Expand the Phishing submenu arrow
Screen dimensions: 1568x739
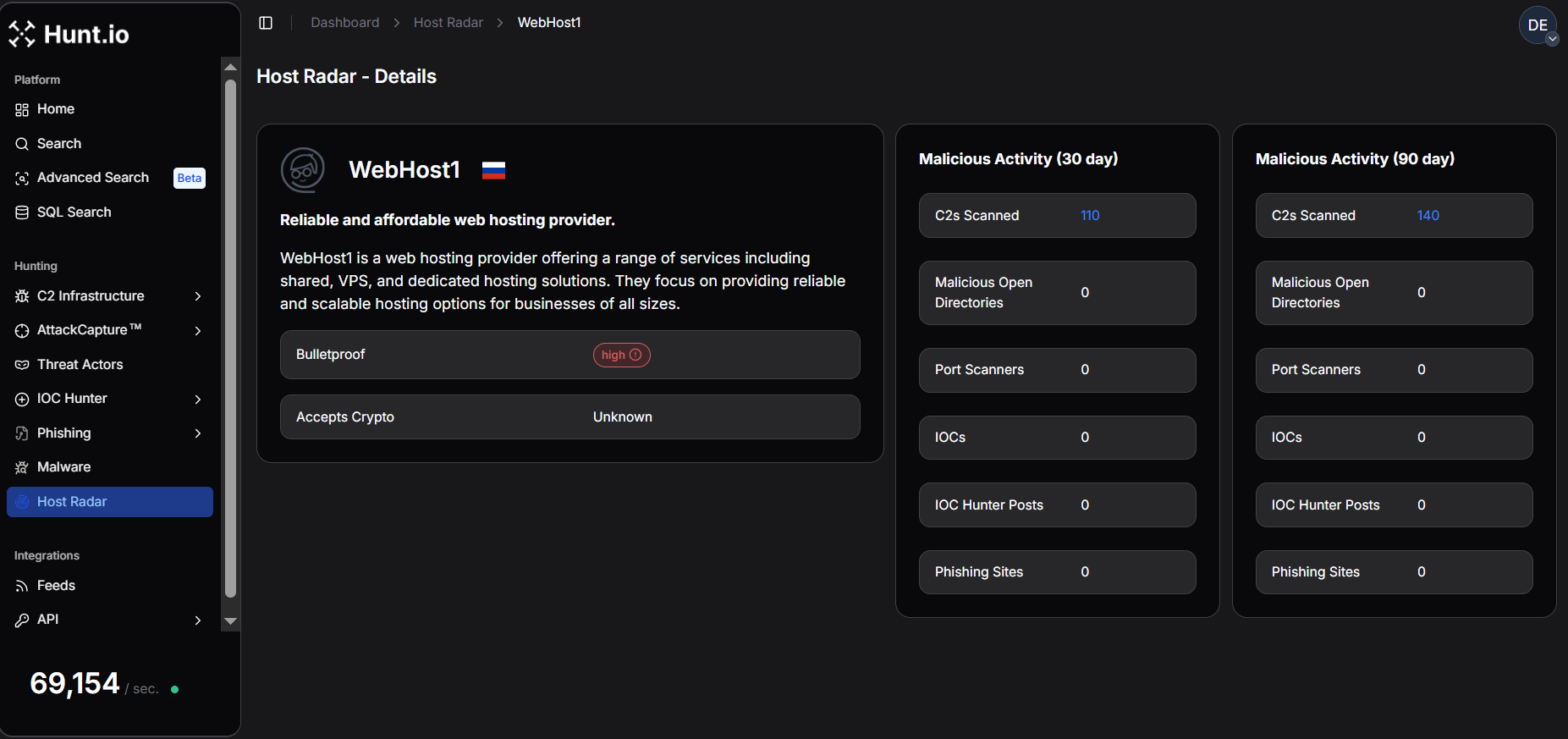click(197, 433)
